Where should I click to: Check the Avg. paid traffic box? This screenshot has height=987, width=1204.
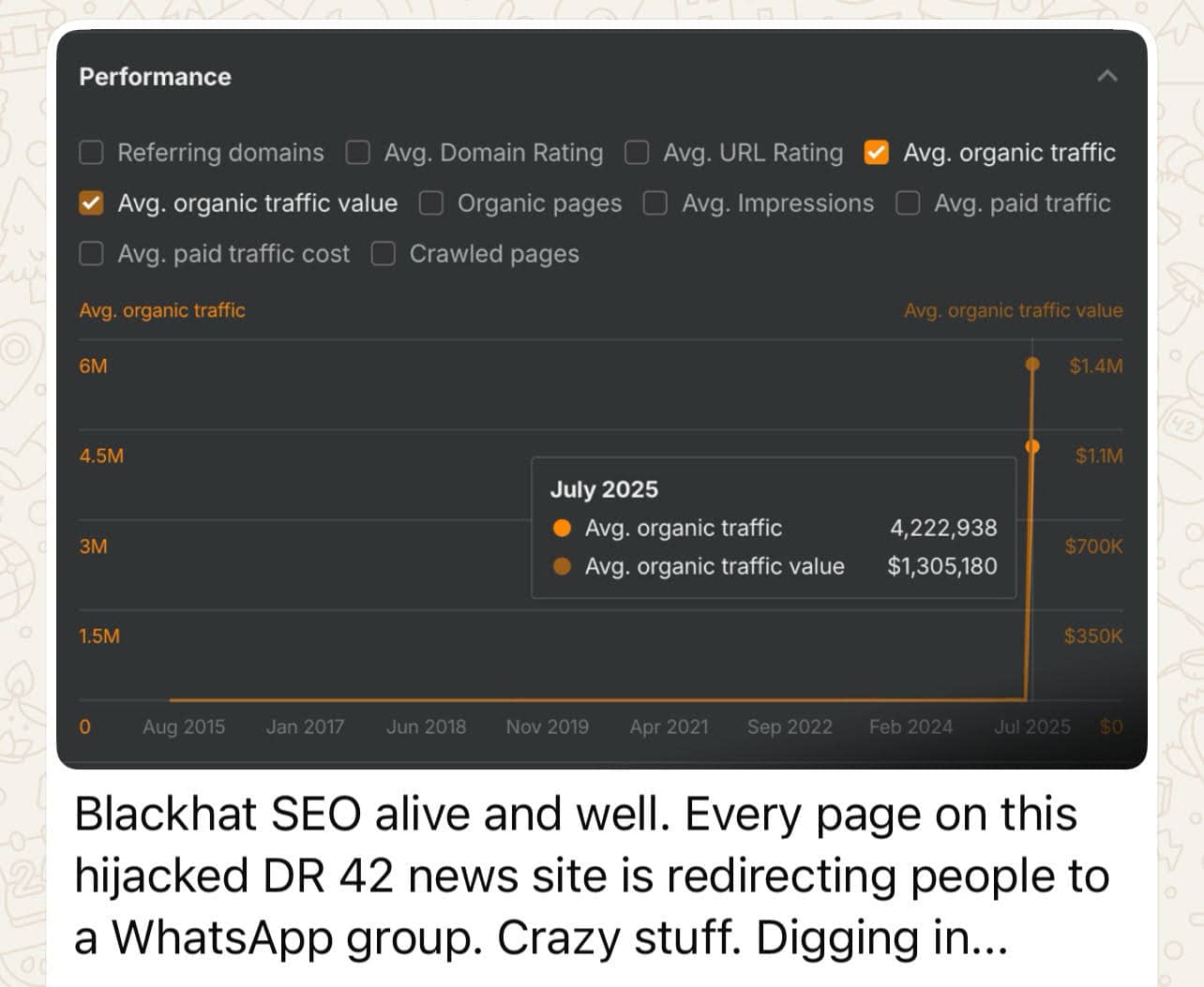click(908, 203)
